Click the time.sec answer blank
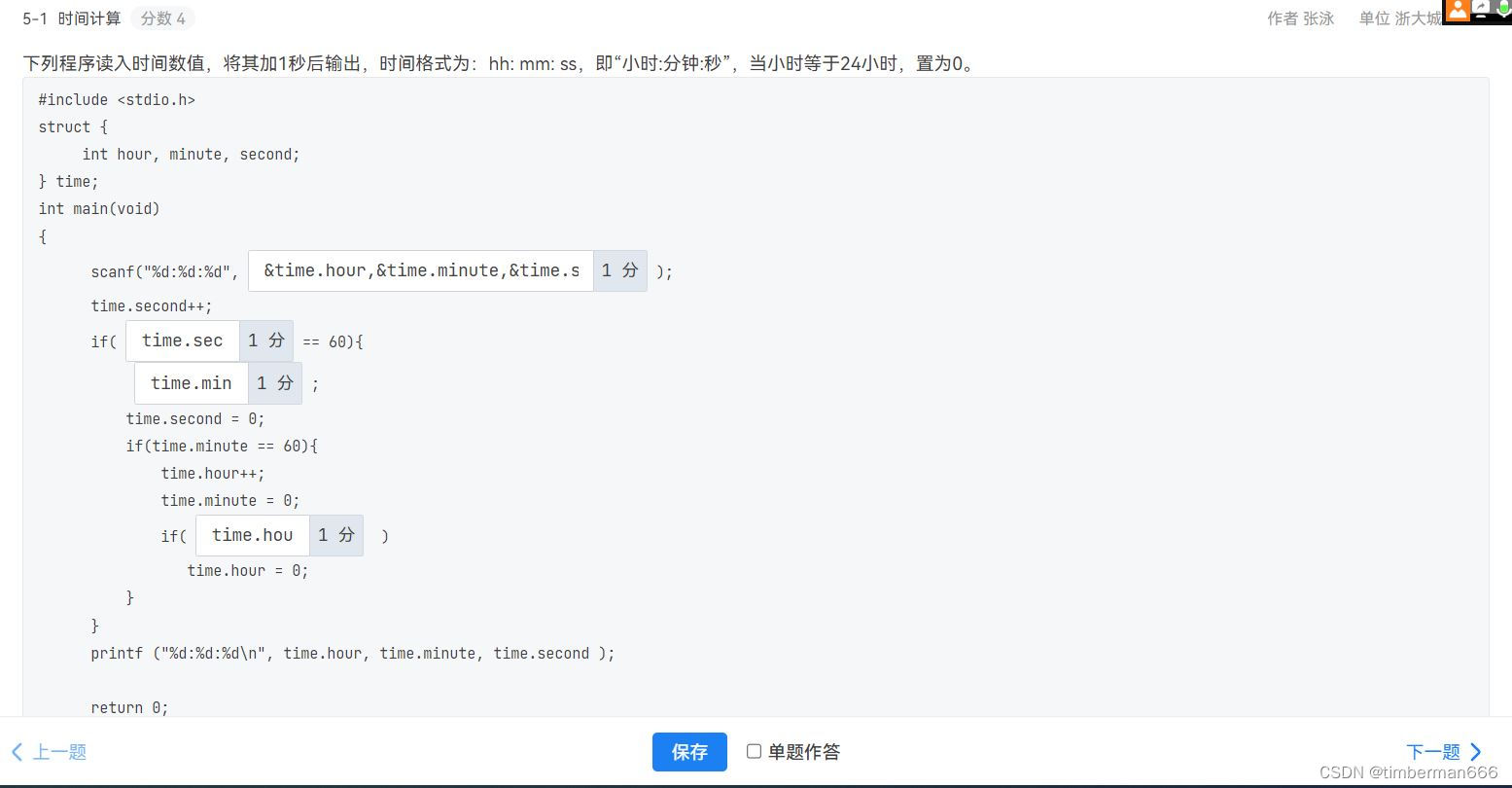 (182, 340)
